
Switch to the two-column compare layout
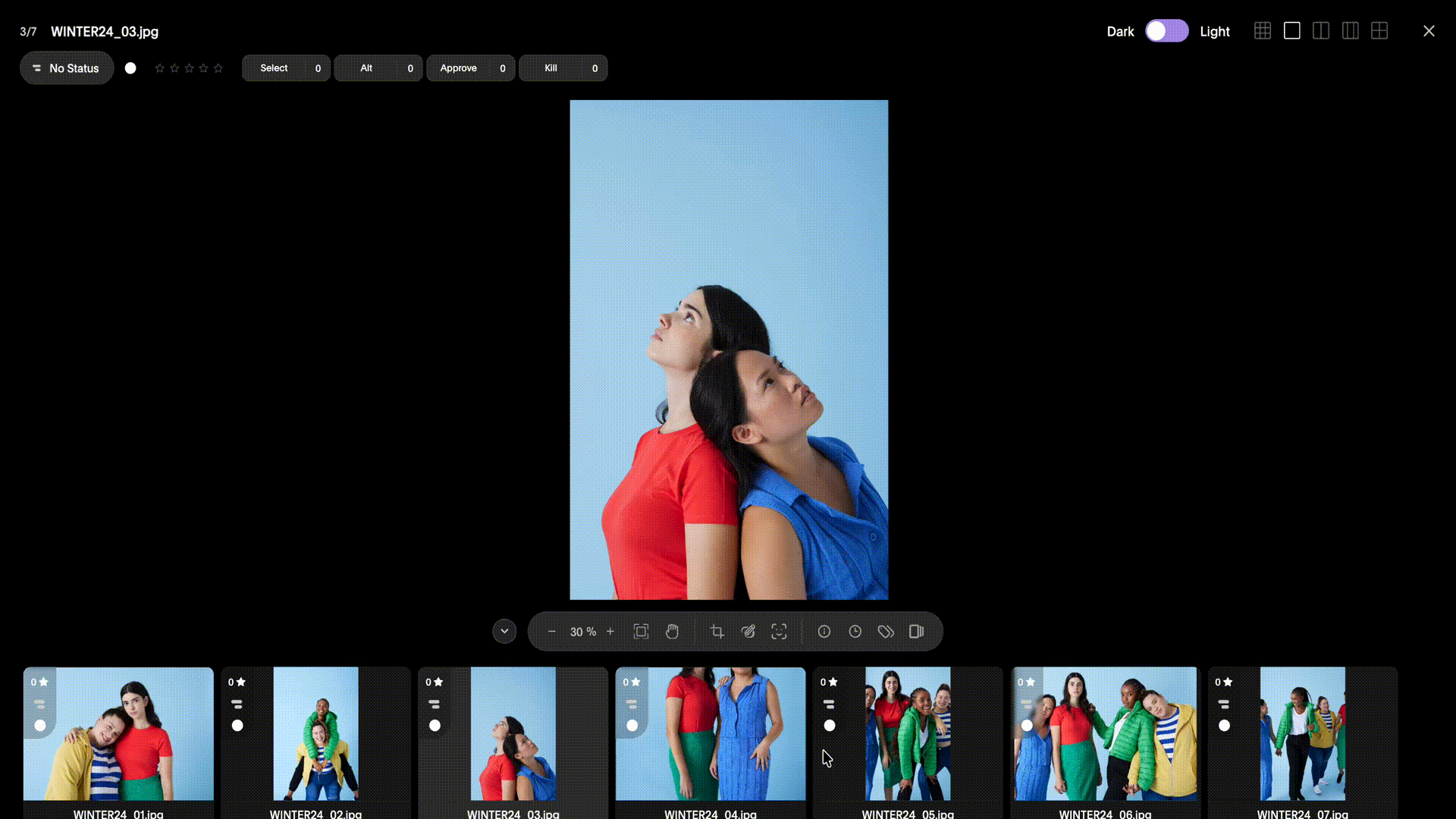tap(1321, 31)
